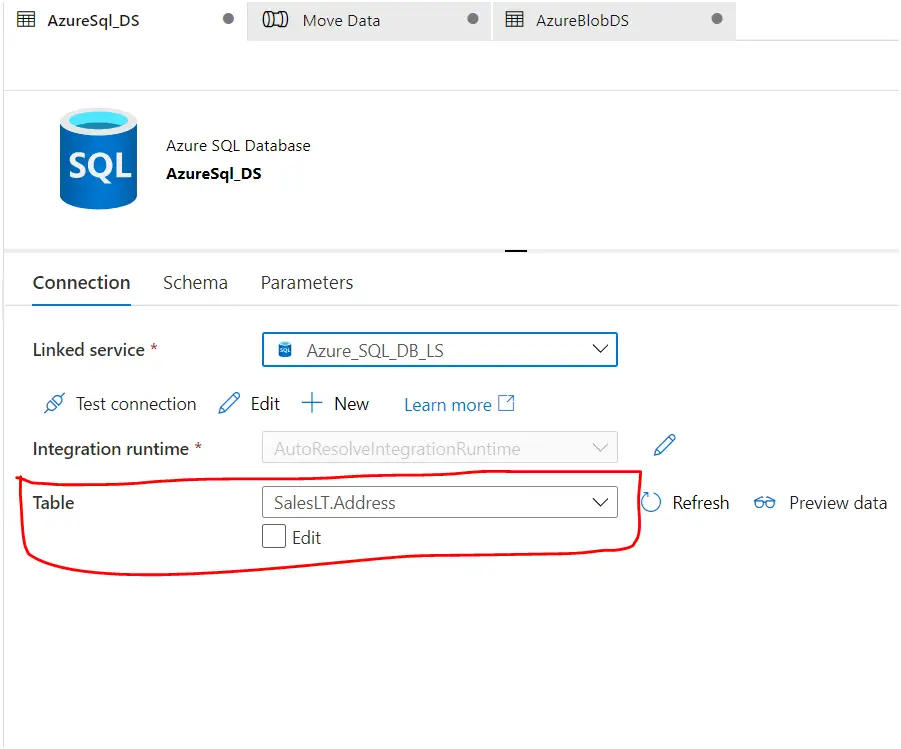
Task: Open the Linked service dropdown
Action: (440, 349)
